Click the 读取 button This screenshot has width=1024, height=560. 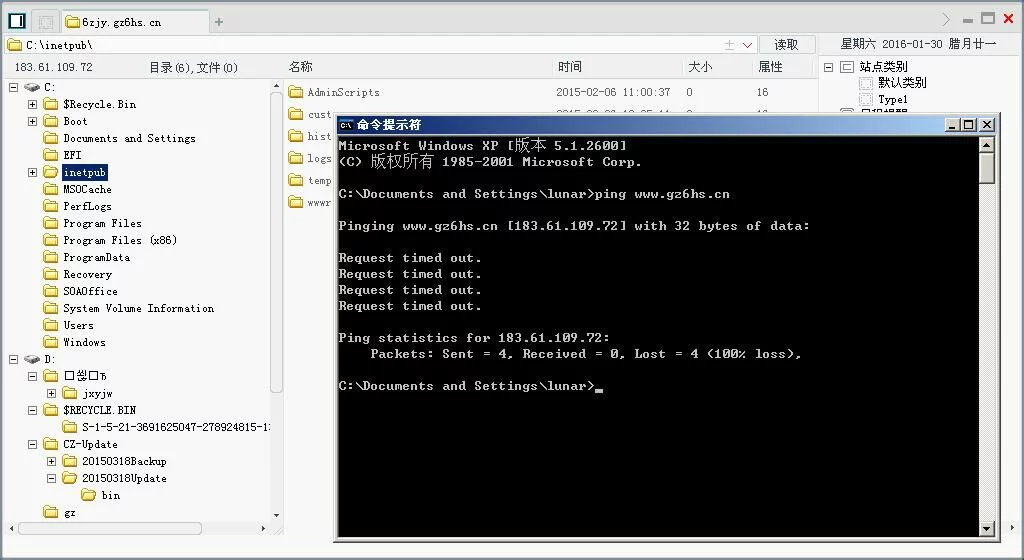786,45
